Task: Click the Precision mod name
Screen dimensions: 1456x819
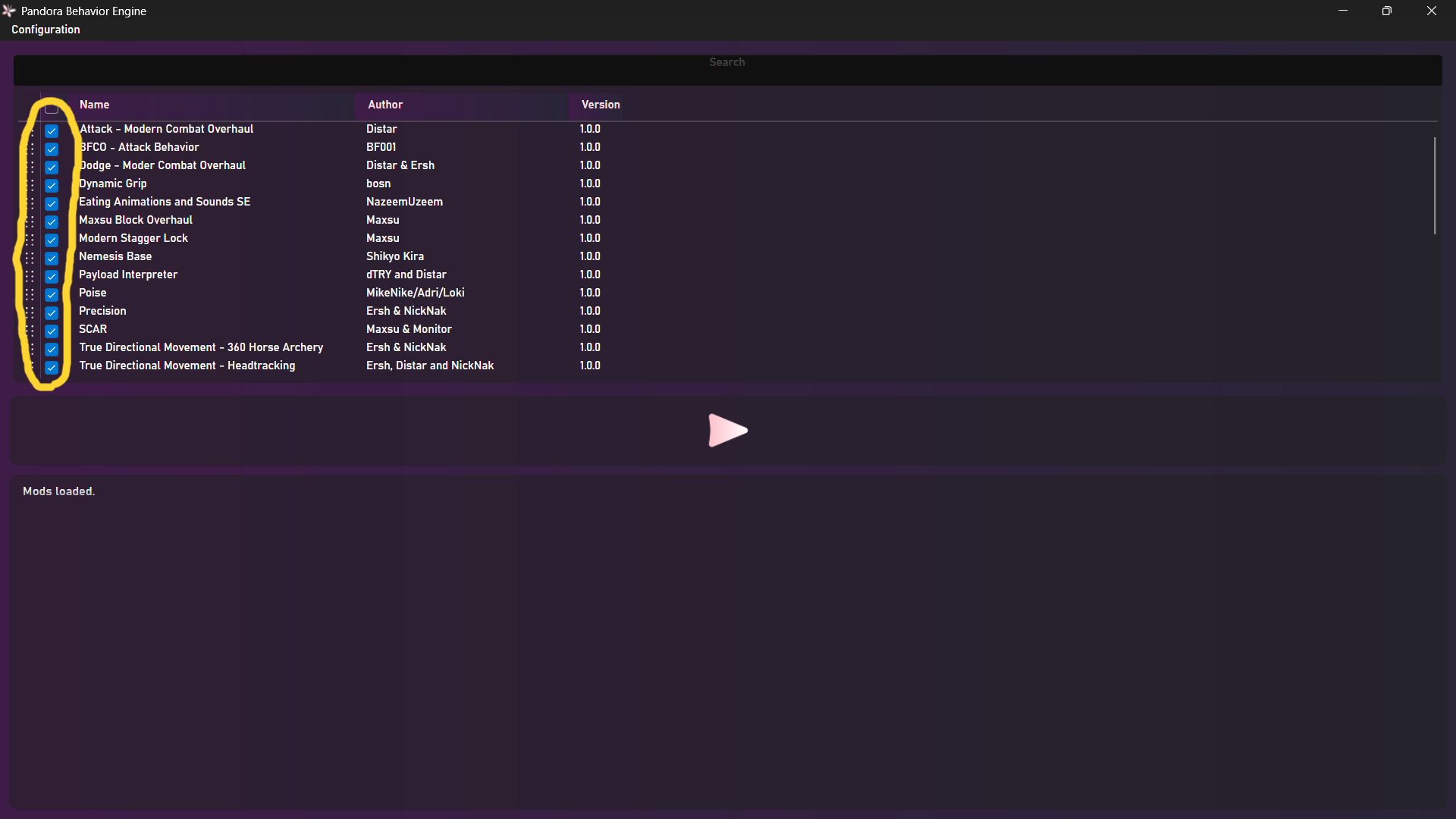Action: pos(102,311)
